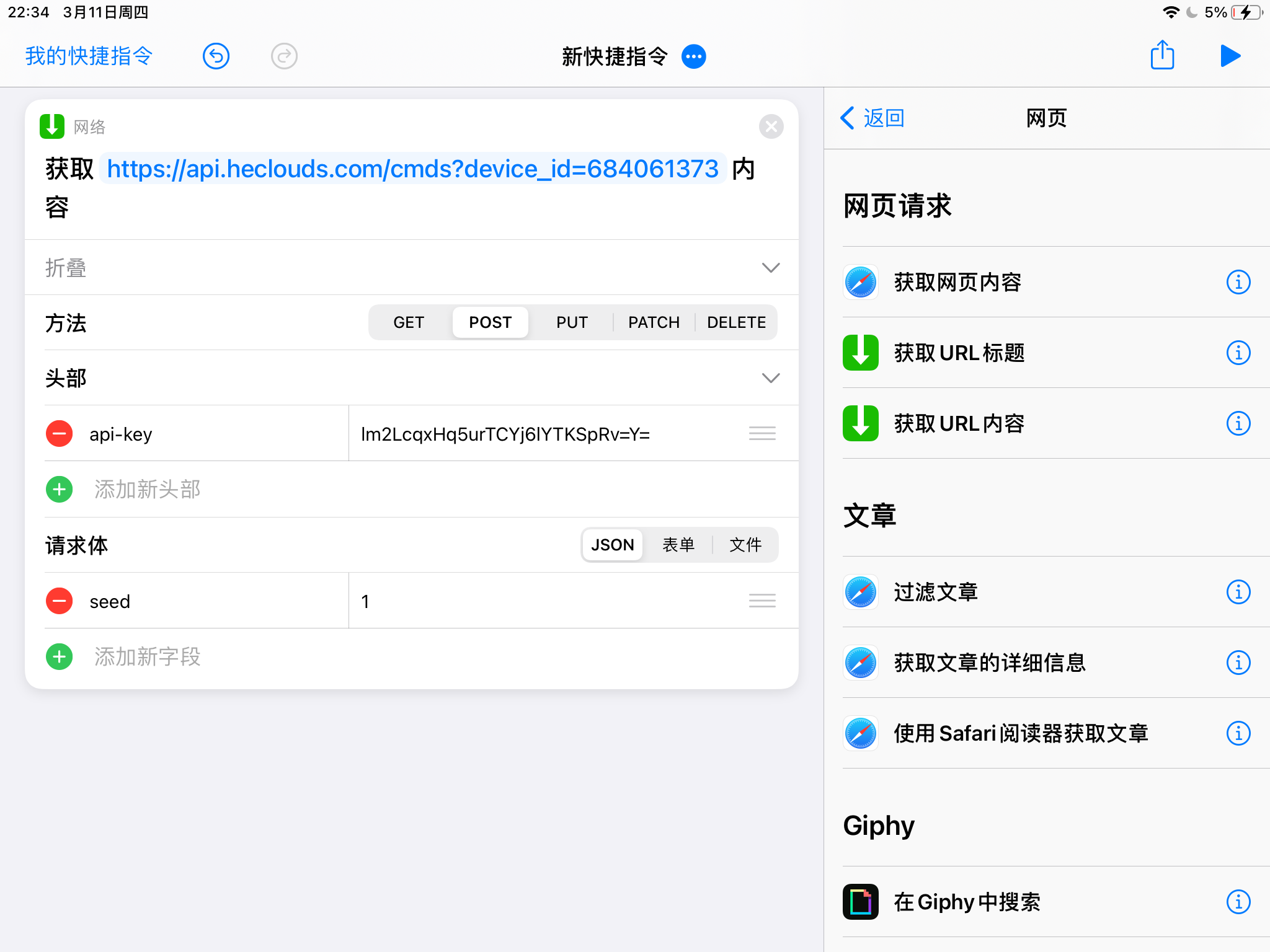The height and width of the screenshot is (952, 1270).
Task: Collapse the 折叠 section chevron
Action: click(770, 268)
